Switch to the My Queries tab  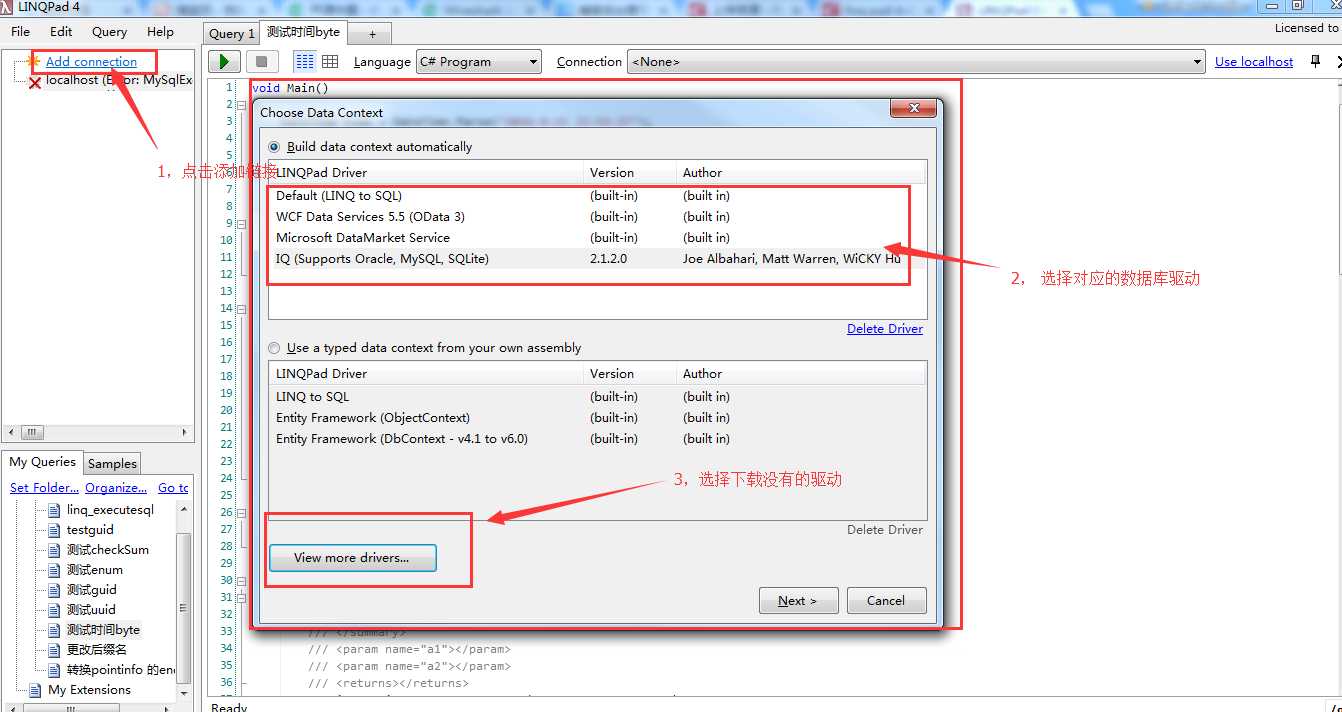(43, 462)
